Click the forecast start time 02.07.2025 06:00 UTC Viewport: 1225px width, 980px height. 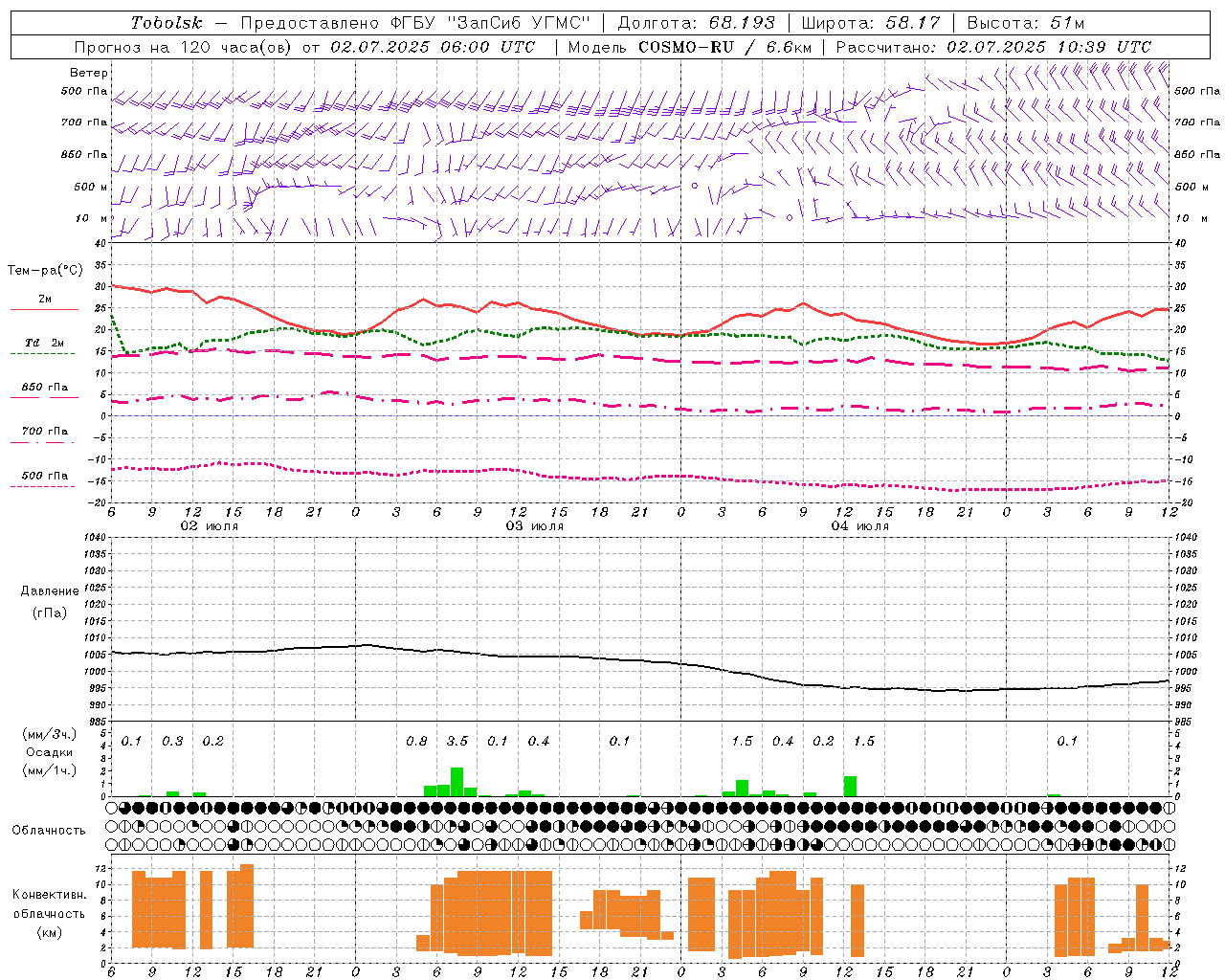tap(434, 47)
